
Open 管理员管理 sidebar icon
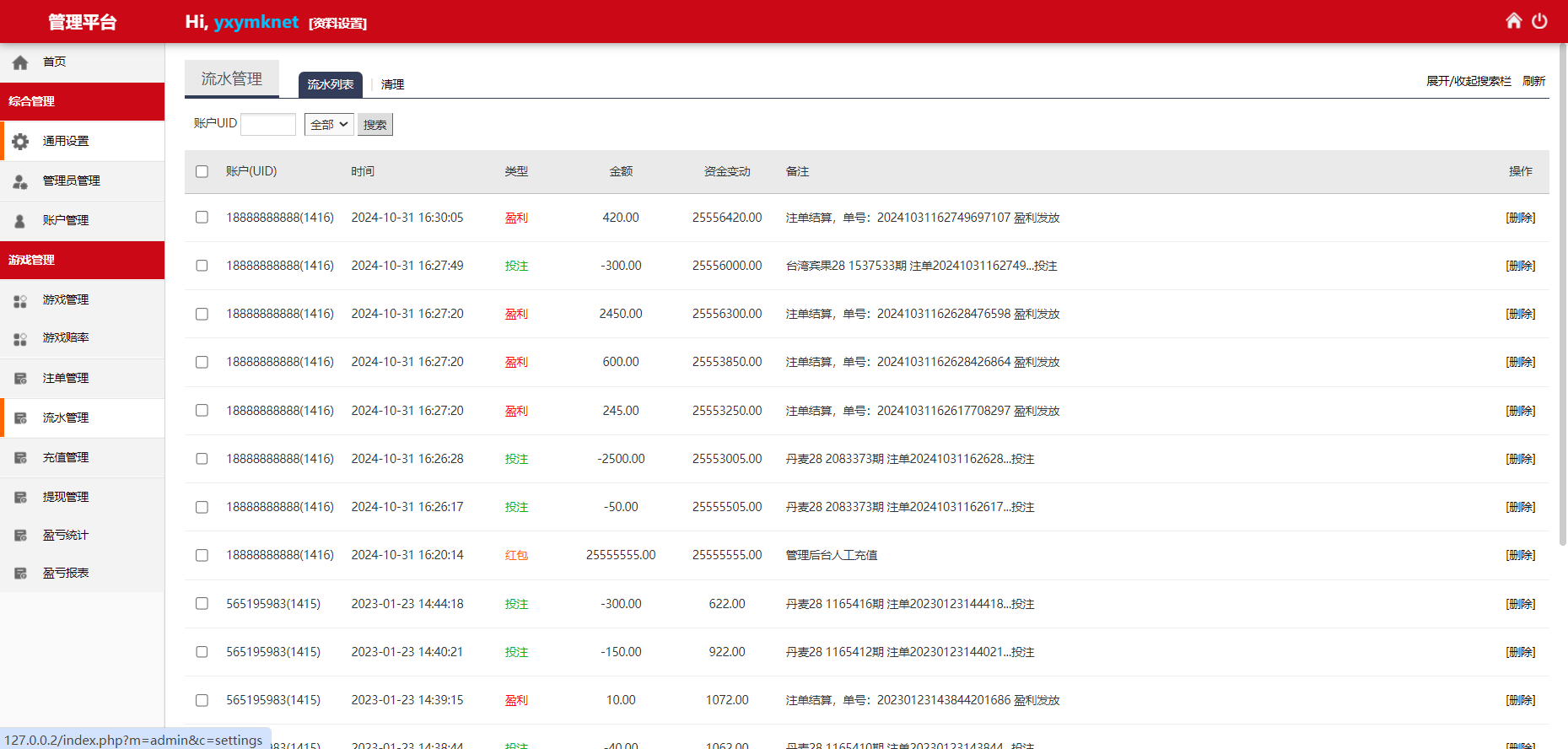point(20,181)
